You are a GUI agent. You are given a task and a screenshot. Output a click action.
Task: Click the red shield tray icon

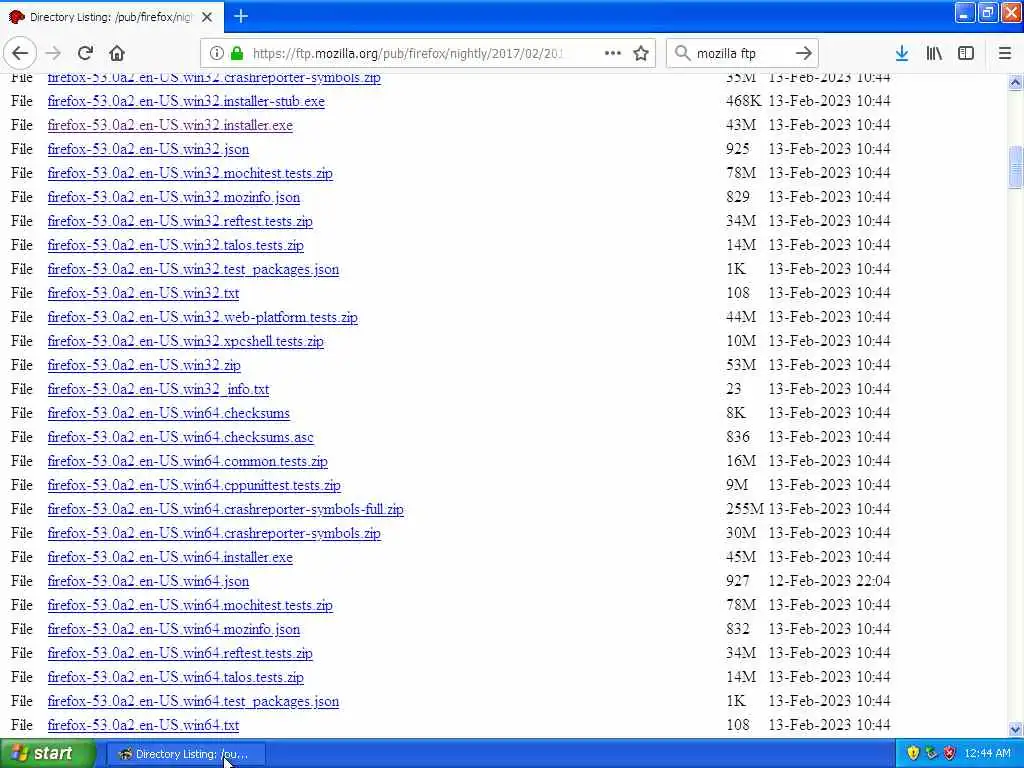tap(949, 754)
